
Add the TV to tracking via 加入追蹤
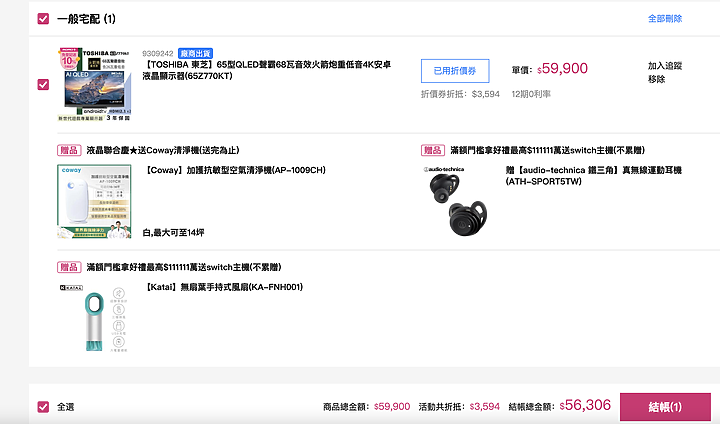coord(665,66)
